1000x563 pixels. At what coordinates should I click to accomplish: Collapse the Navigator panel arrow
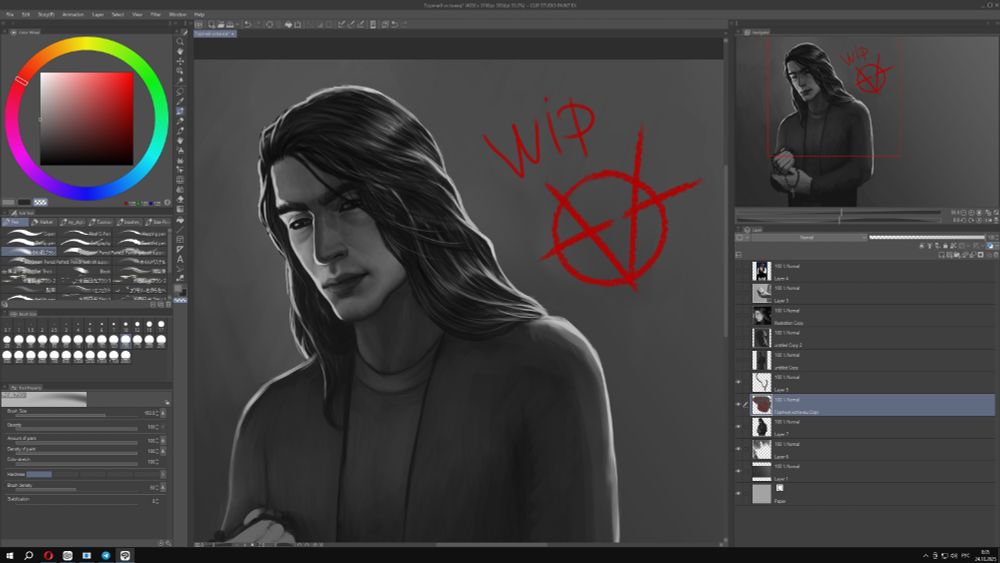pos(739,32)
